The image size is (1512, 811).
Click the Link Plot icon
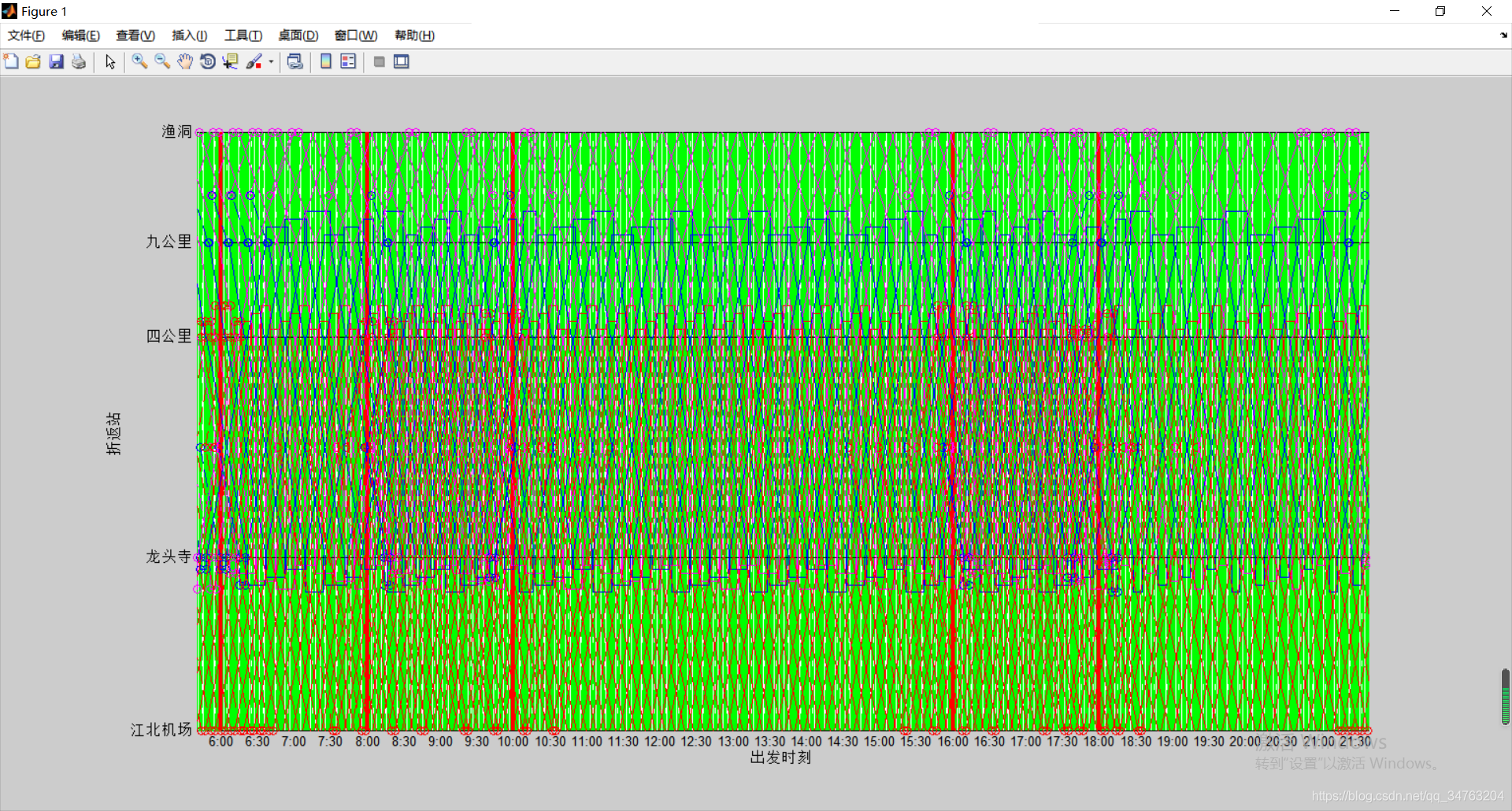(x=295, y=61)
